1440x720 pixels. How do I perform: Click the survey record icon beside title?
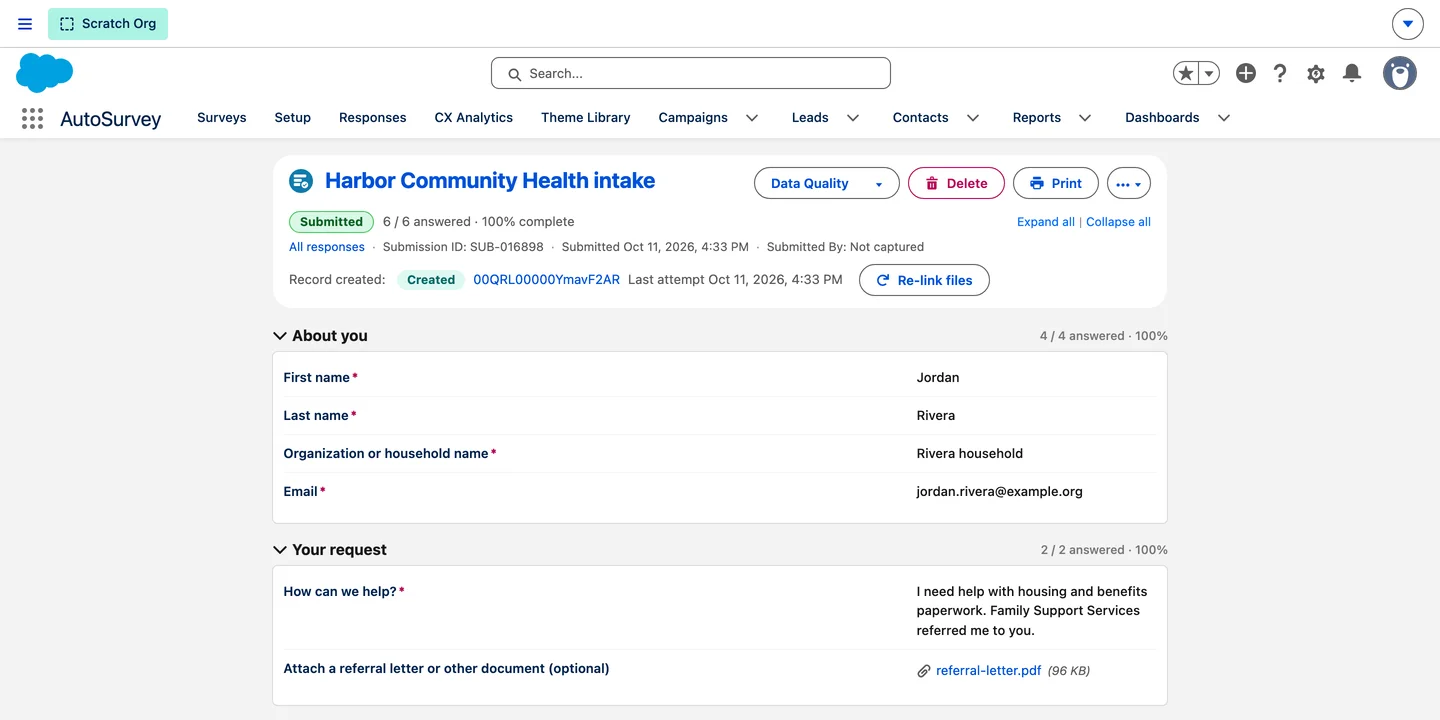coord(301,181)
